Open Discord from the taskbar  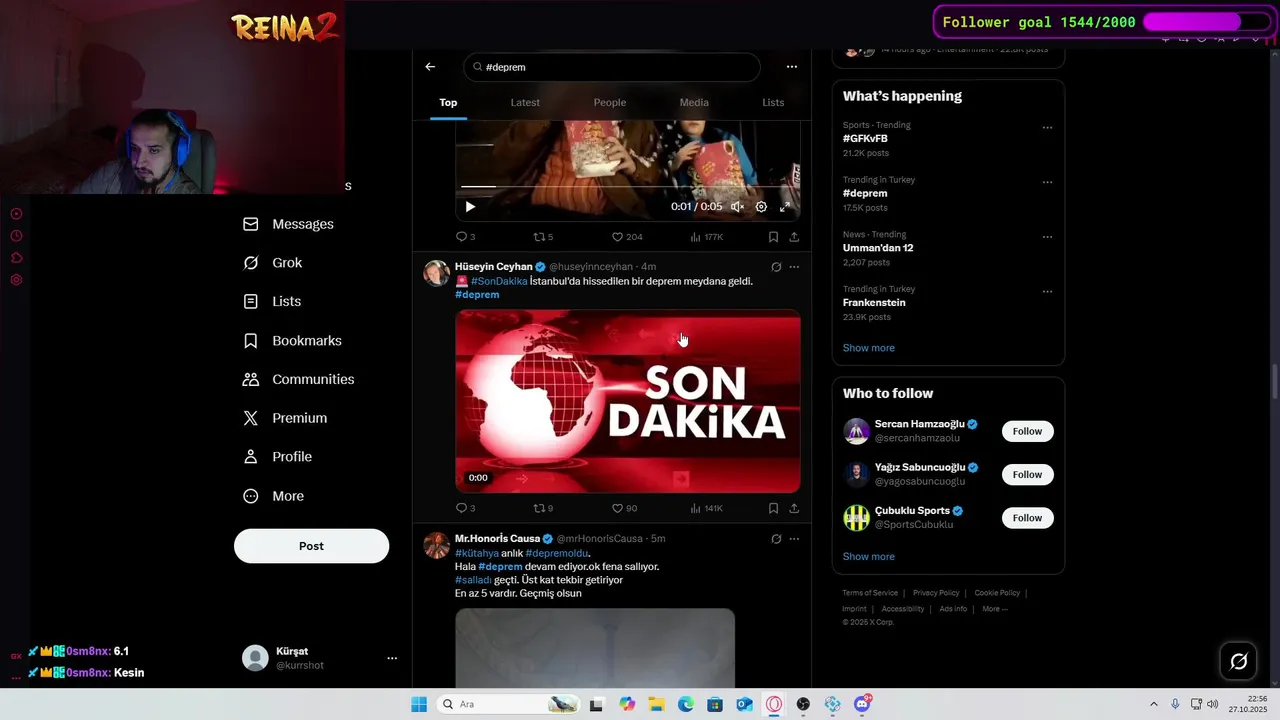click(x=862, y=704)
